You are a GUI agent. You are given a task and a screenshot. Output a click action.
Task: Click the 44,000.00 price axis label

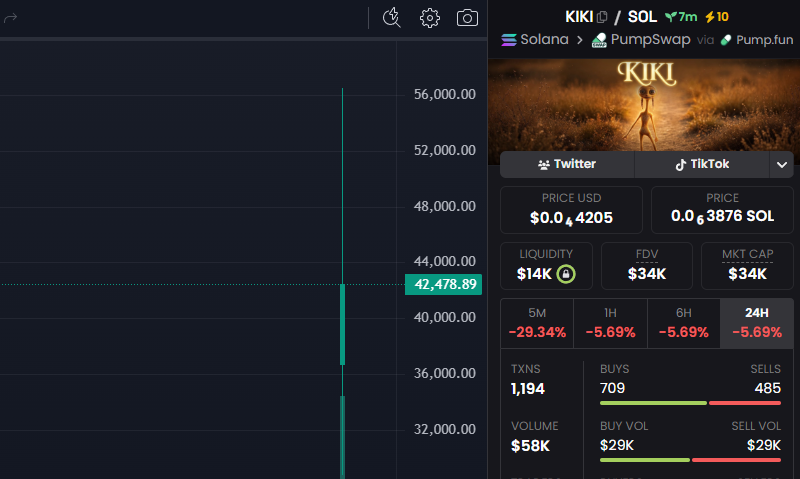click(444, 261)
